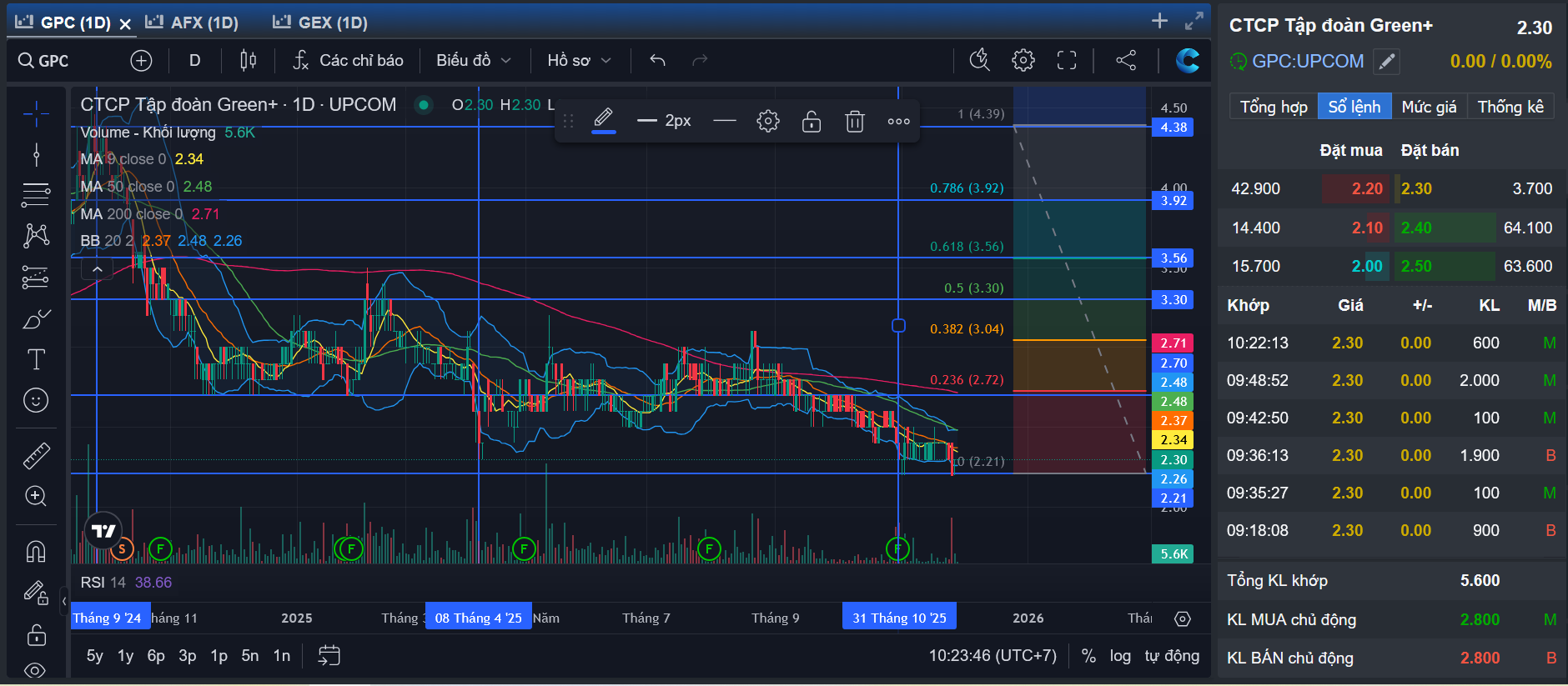Collapse the left drawing toolbar arrow
Viewport: 1568px width, 686px height.
tap(64, 600)
